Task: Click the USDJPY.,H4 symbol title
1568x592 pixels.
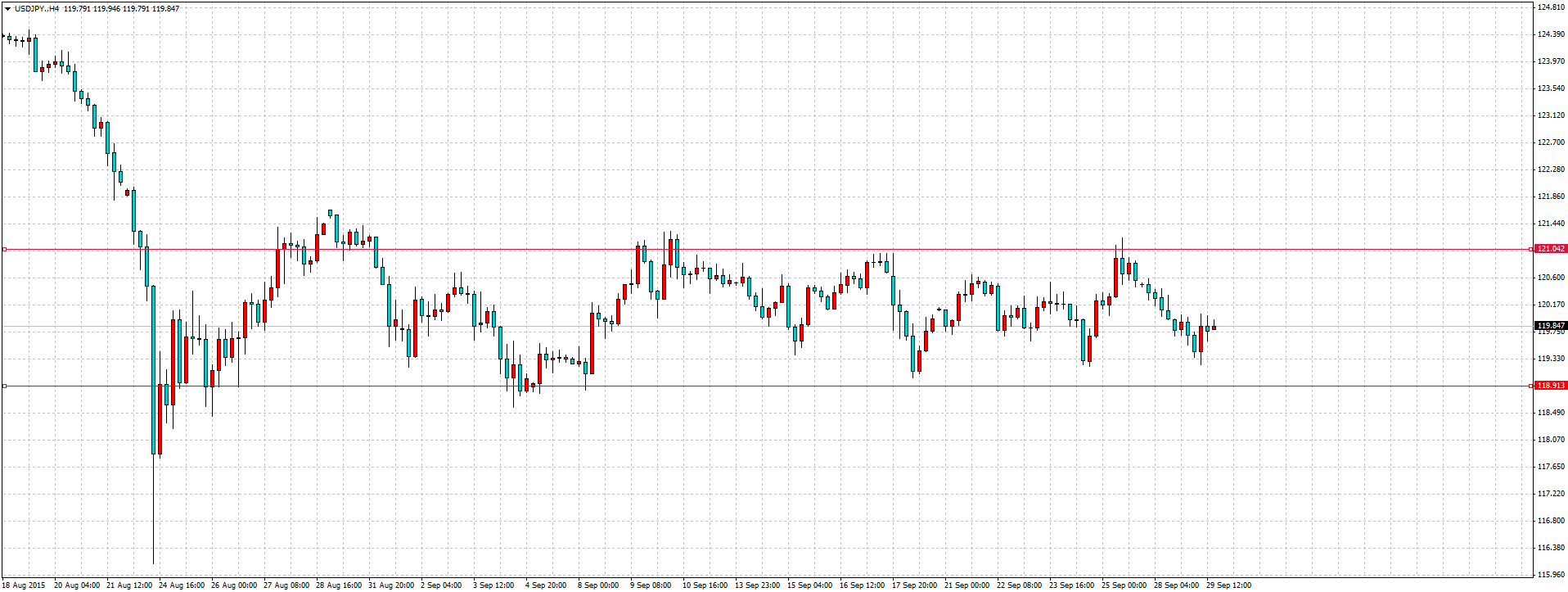Action: pos(37,9)
